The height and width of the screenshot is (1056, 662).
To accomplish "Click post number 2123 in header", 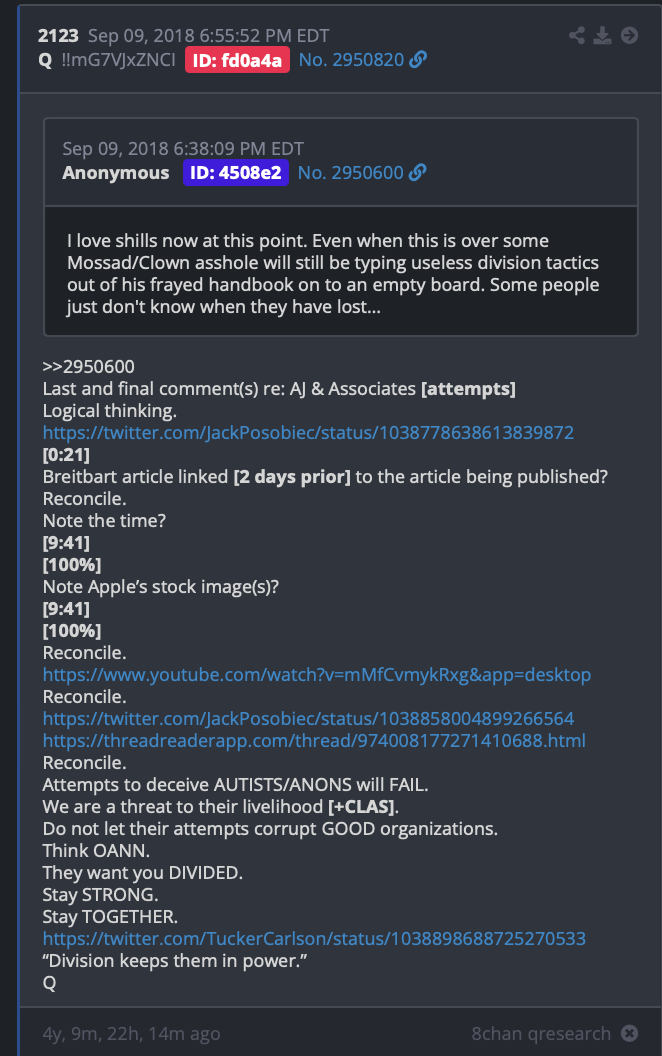I will [58, 36].
